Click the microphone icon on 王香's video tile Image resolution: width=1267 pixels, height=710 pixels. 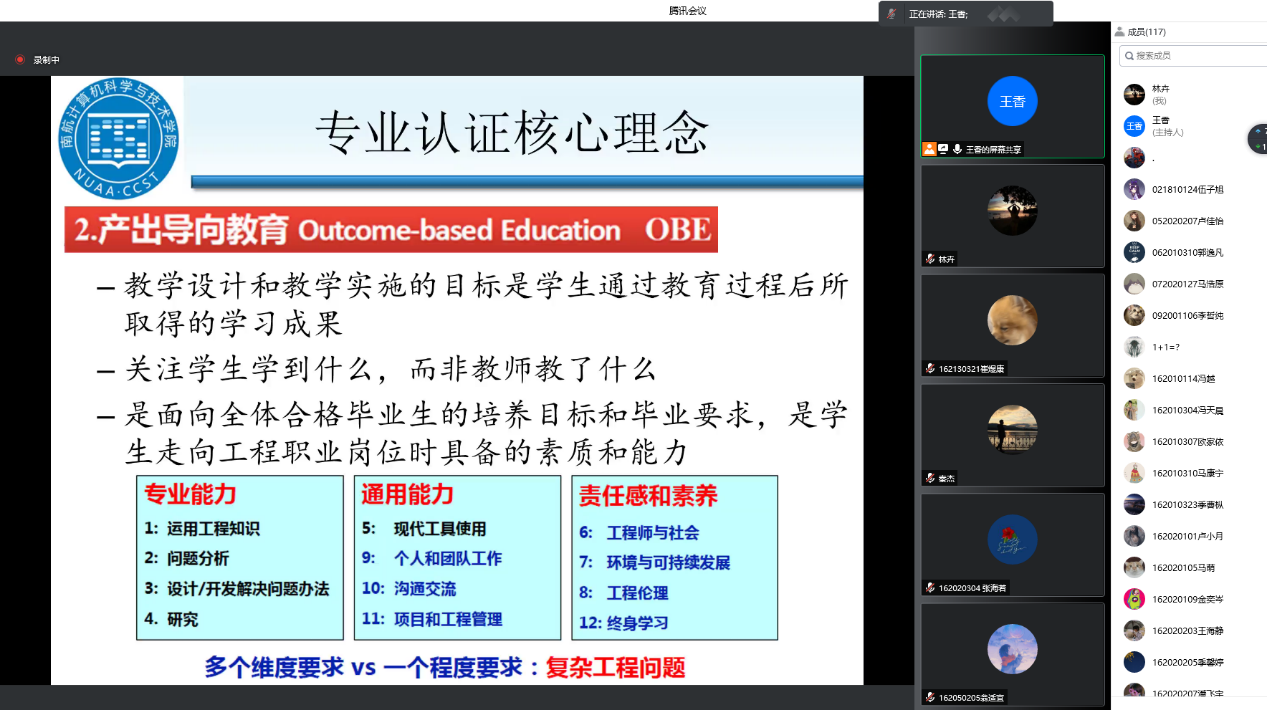(957, 149)
